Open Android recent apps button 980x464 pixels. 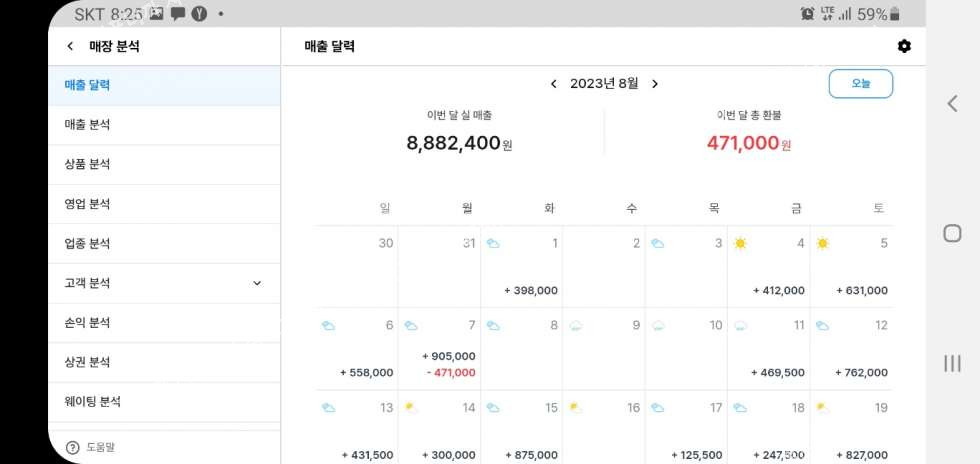952,363
